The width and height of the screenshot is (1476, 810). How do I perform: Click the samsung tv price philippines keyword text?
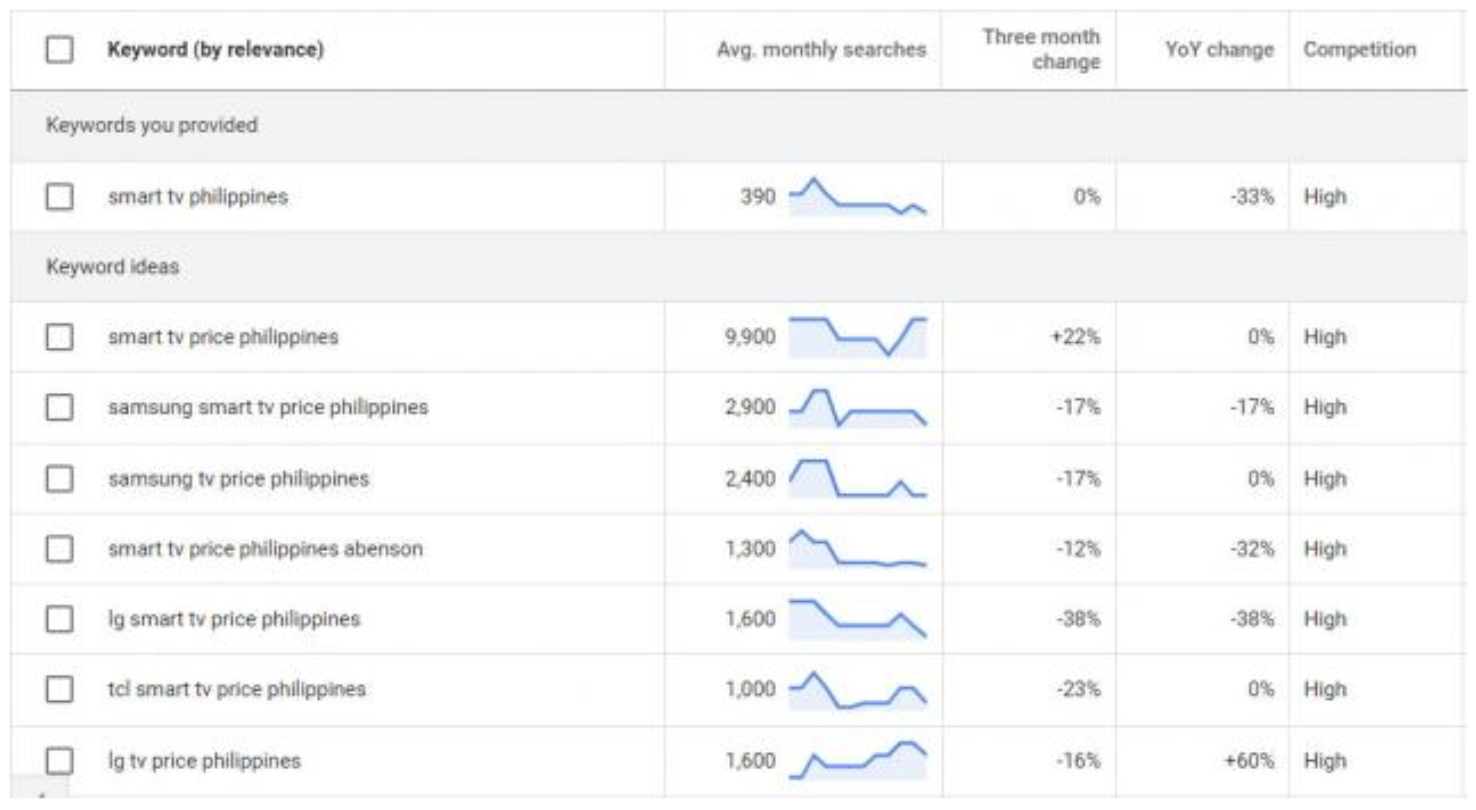coord(238,479)
